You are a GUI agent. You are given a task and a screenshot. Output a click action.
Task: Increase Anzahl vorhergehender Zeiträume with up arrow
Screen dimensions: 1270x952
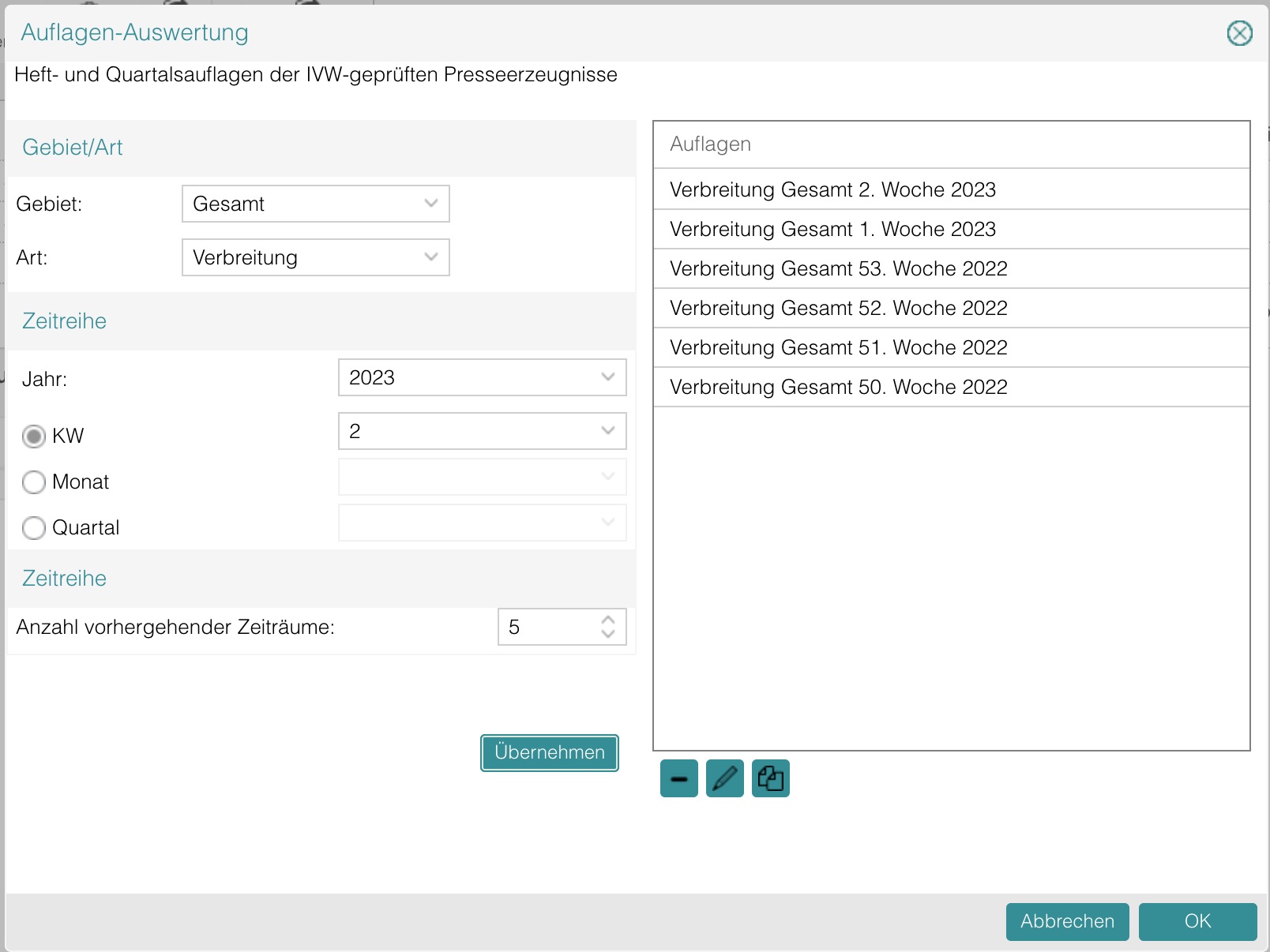pos(608,620)
